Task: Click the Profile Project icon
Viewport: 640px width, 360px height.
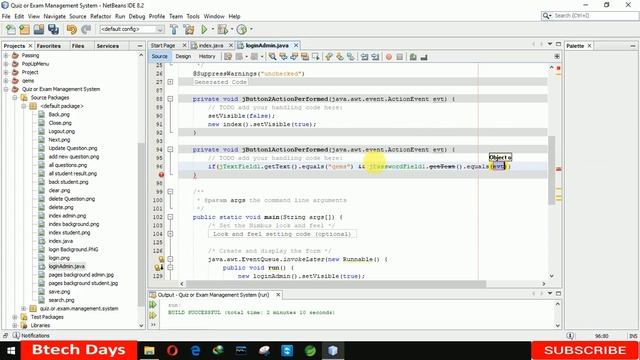Action: click(x=242, y=29)
